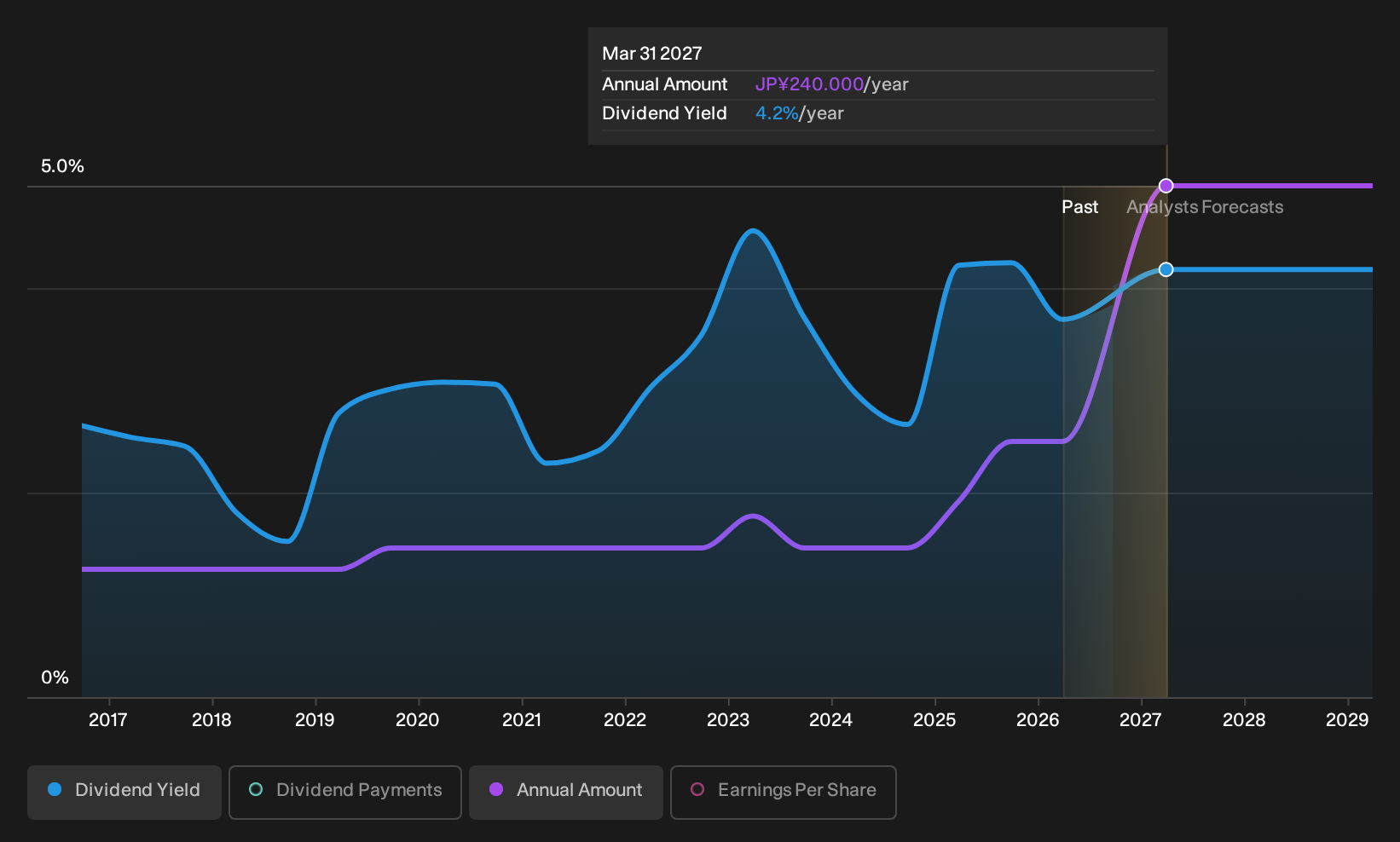Click the 2029 year axis label
The width and height of the screenshot is (1400, 842).
click(1347, 720)
